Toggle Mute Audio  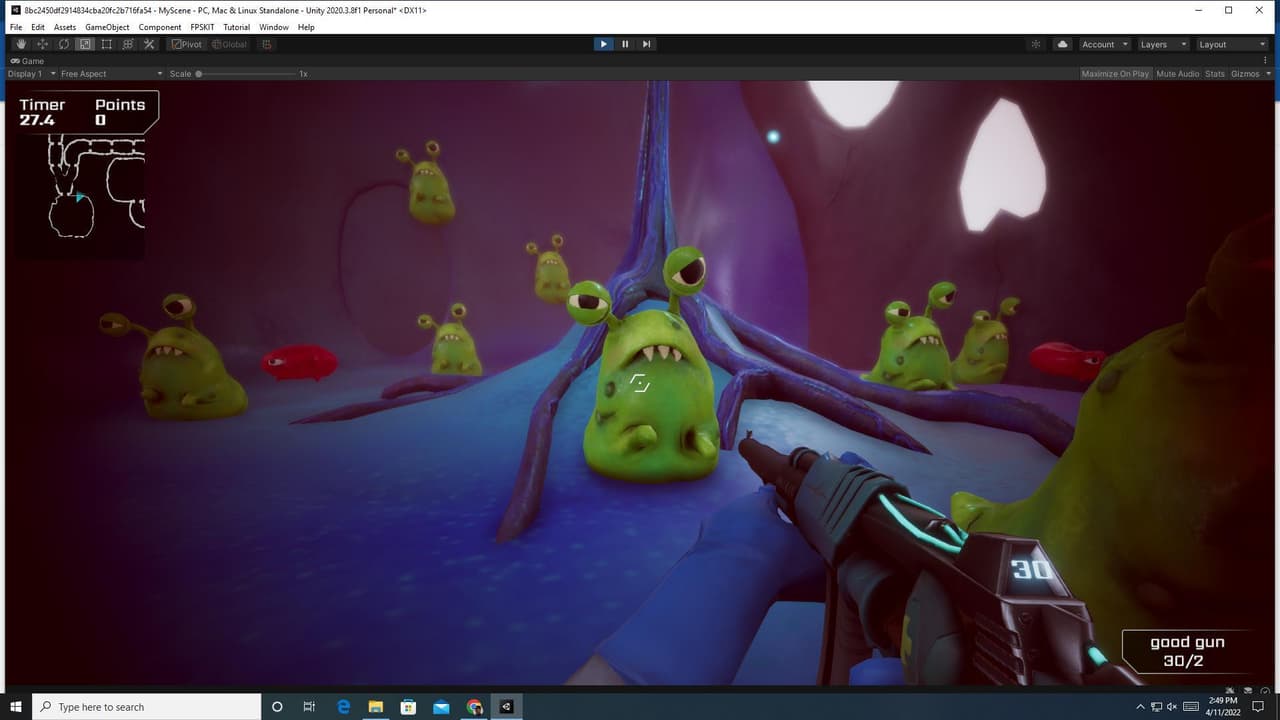pos(1177,74)
